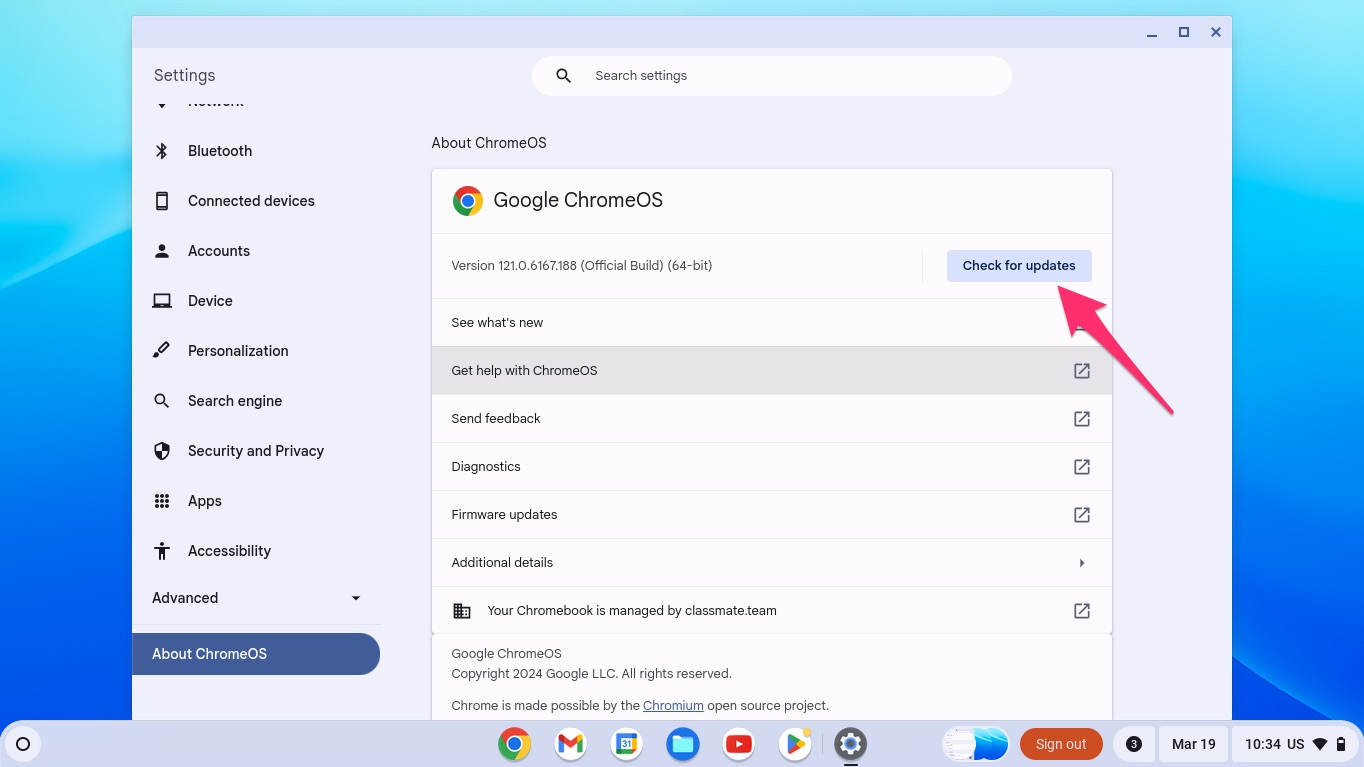
Task: Open the Play Store from the shelf
Action: pos(795,744)
